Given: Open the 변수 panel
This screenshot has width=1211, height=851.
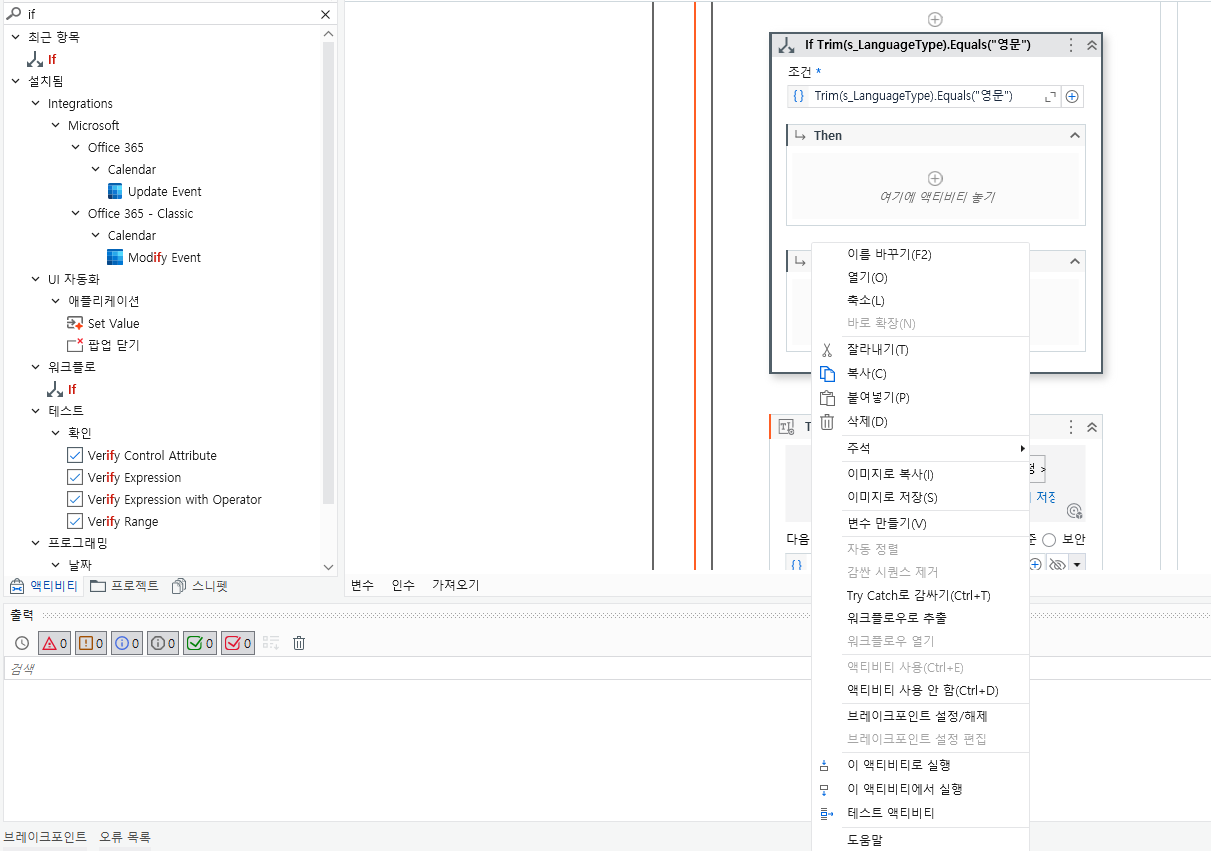Looking at the screenshot, I should pyautogui.click(x=362, y=585).
